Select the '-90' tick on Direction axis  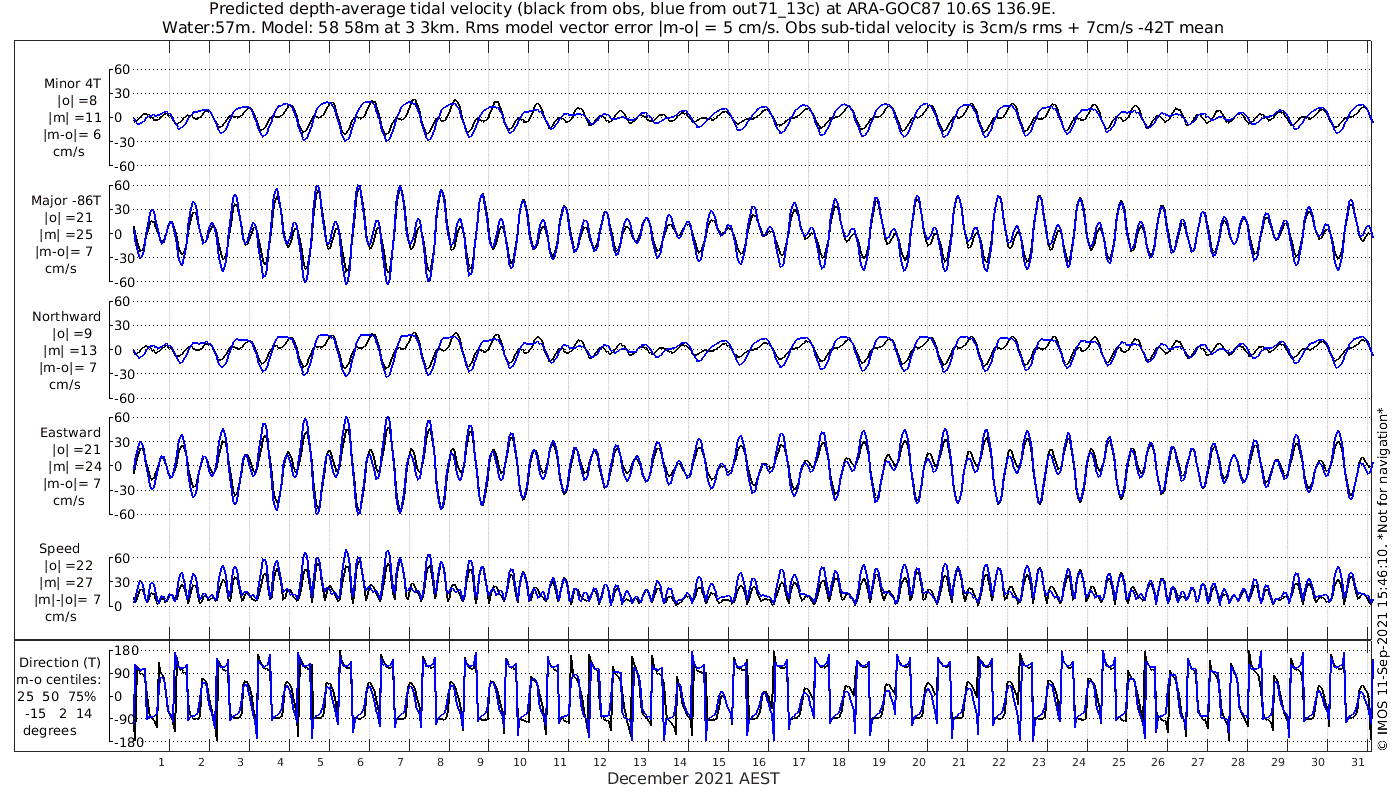(125, 719)
